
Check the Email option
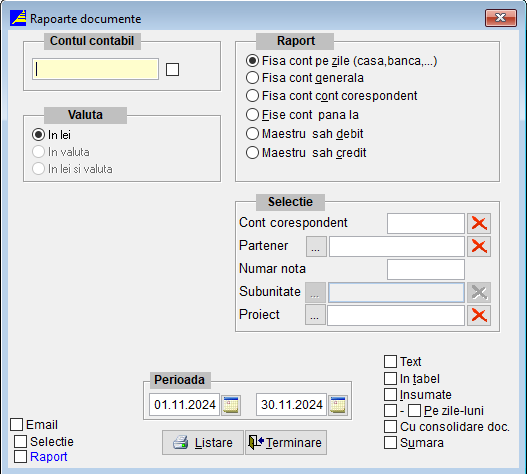(16, 425)
